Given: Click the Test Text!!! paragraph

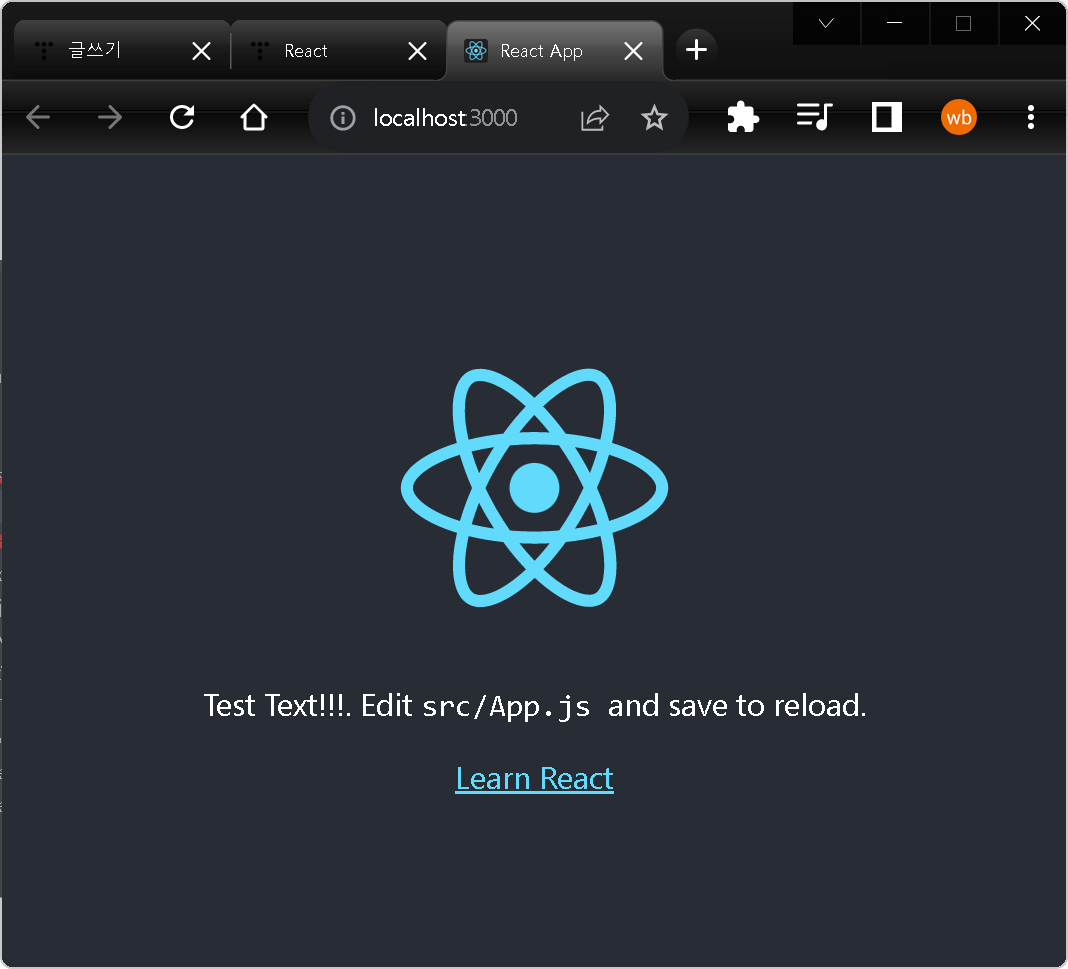Looking at the screenshot, I should (535, 705).
